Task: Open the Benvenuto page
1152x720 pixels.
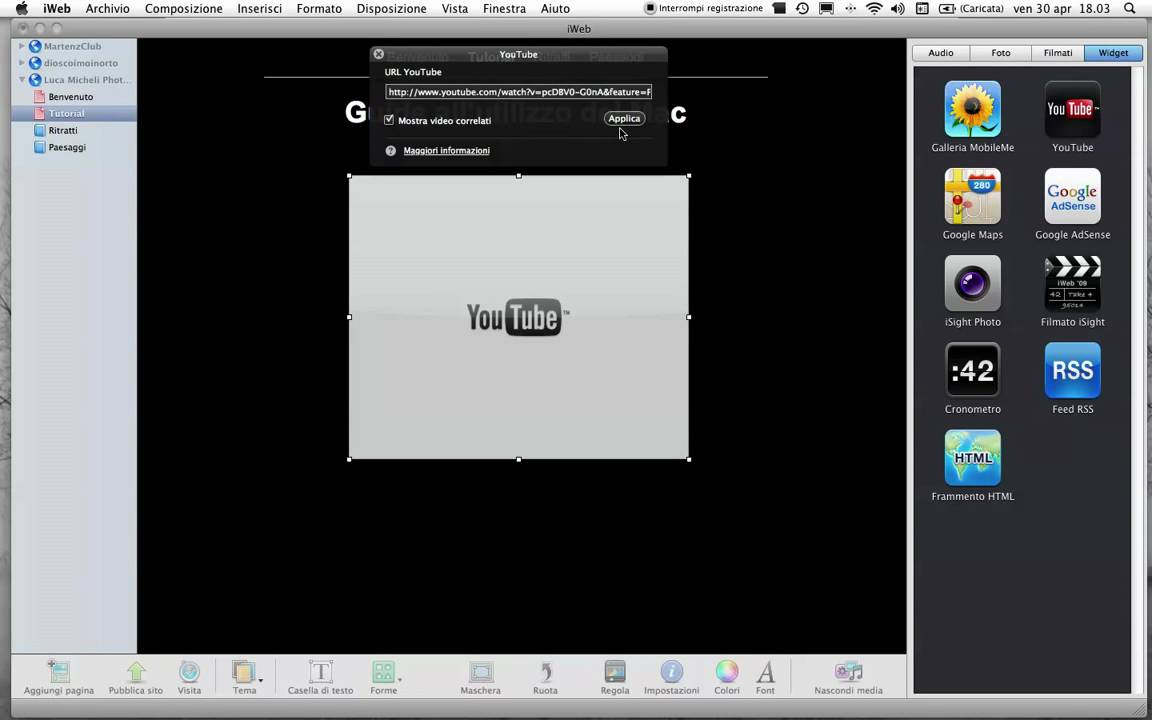Action: (73, 97)
